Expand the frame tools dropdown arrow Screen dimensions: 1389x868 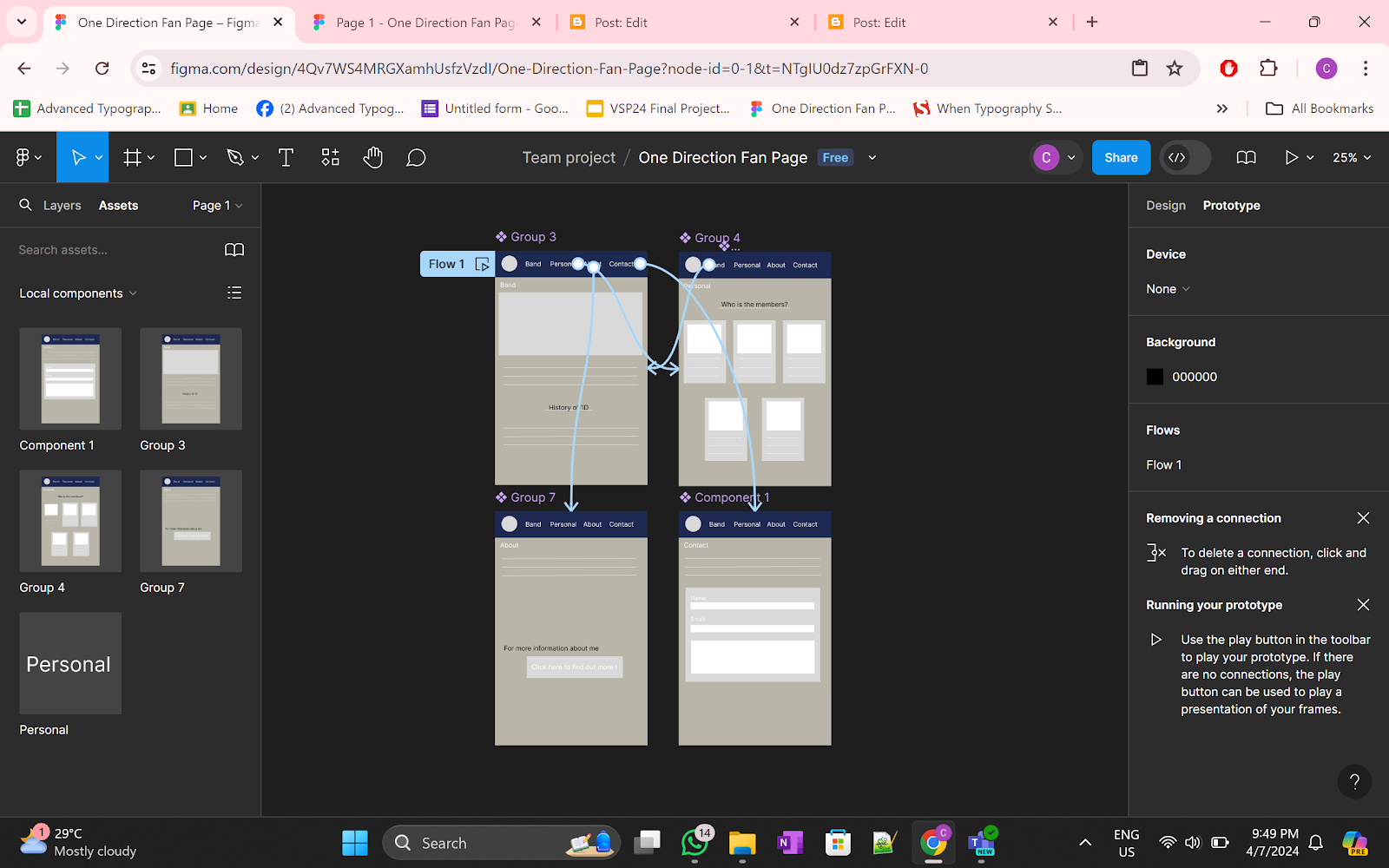click(x=151, y=158)
